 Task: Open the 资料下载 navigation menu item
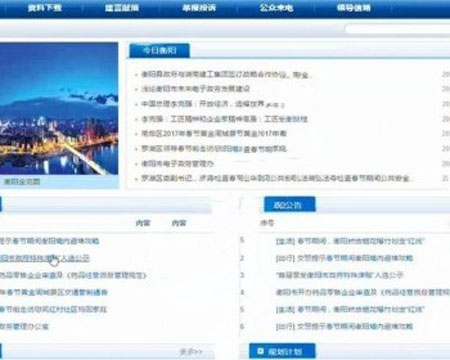pos(45,8)
